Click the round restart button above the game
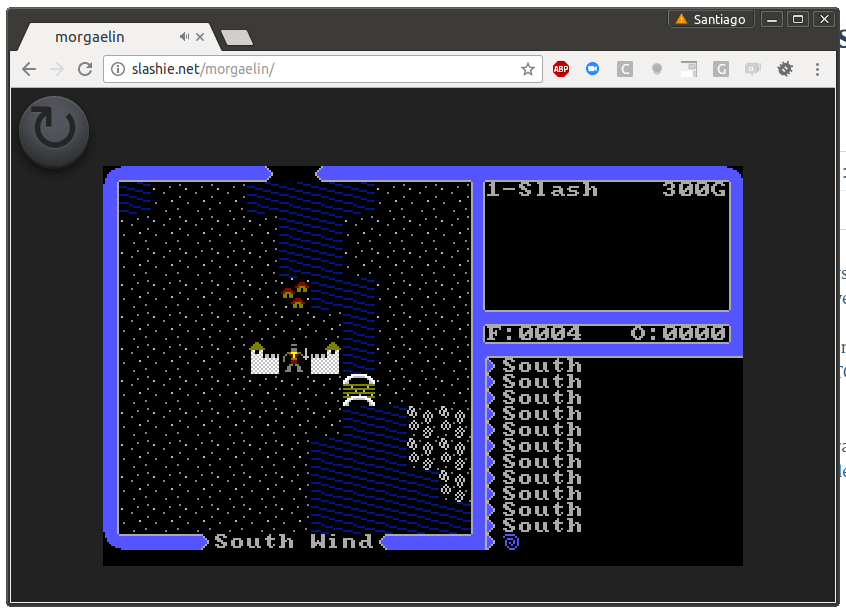 (54, 131)
